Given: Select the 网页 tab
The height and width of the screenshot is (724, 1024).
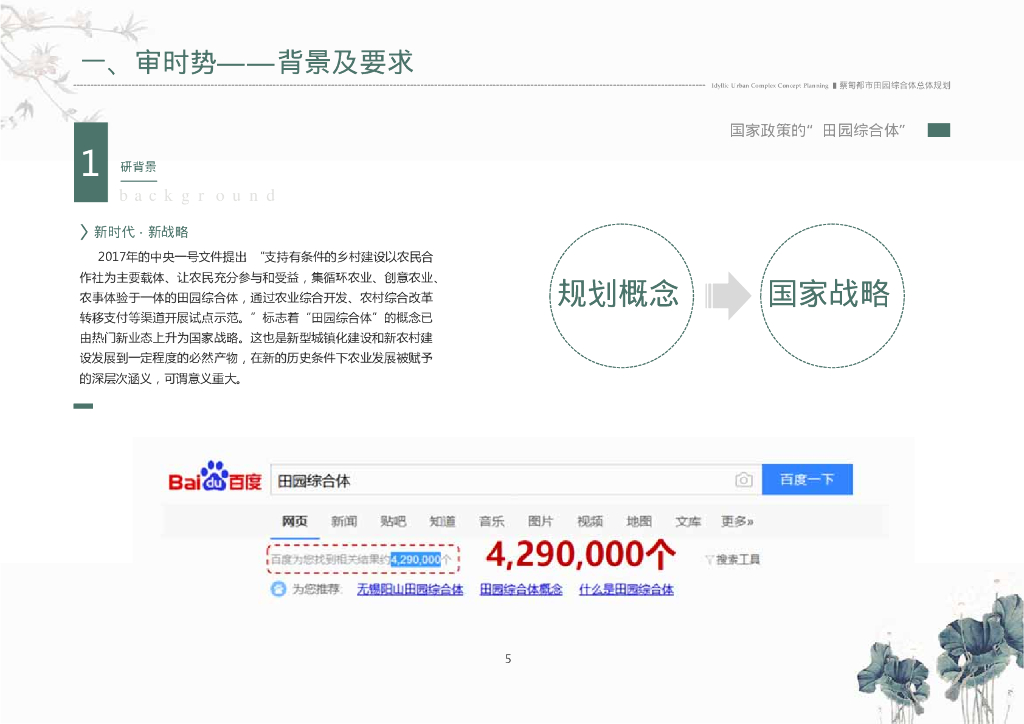Looking at the screenshot, I should pos(294,521).
